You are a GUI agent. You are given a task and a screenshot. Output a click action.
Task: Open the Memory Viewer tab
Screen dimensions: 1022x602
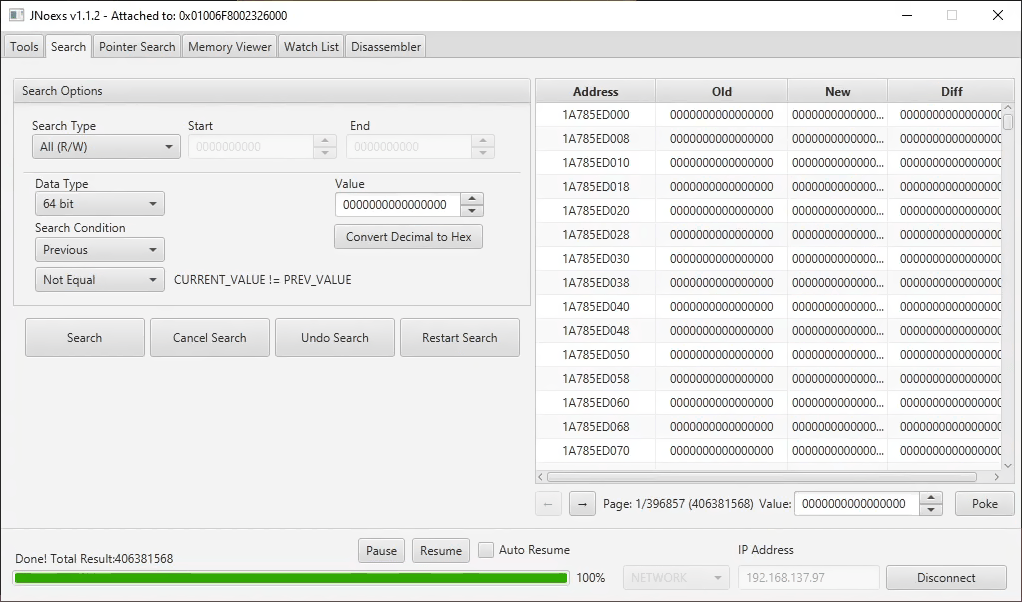click(x=229, y=47)
